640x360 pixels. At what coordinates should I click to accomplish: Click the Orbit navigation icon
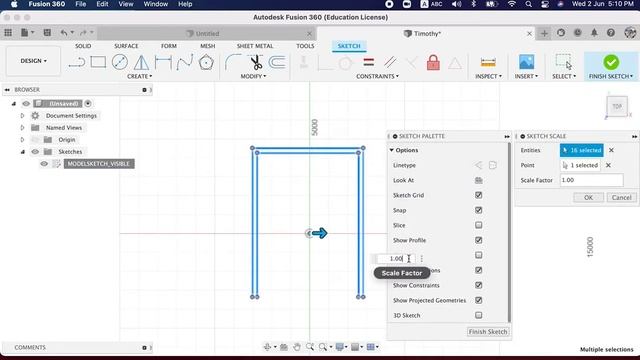point(267,347)
